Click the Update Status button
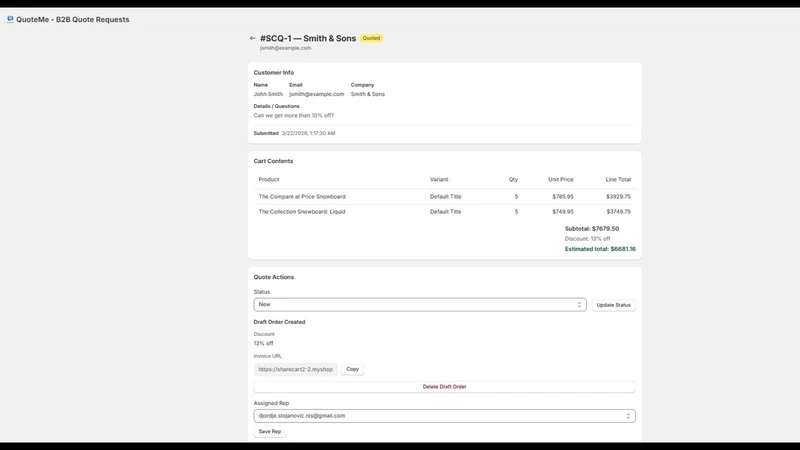This screenshot has height=450, width=800. coord(613,305)
